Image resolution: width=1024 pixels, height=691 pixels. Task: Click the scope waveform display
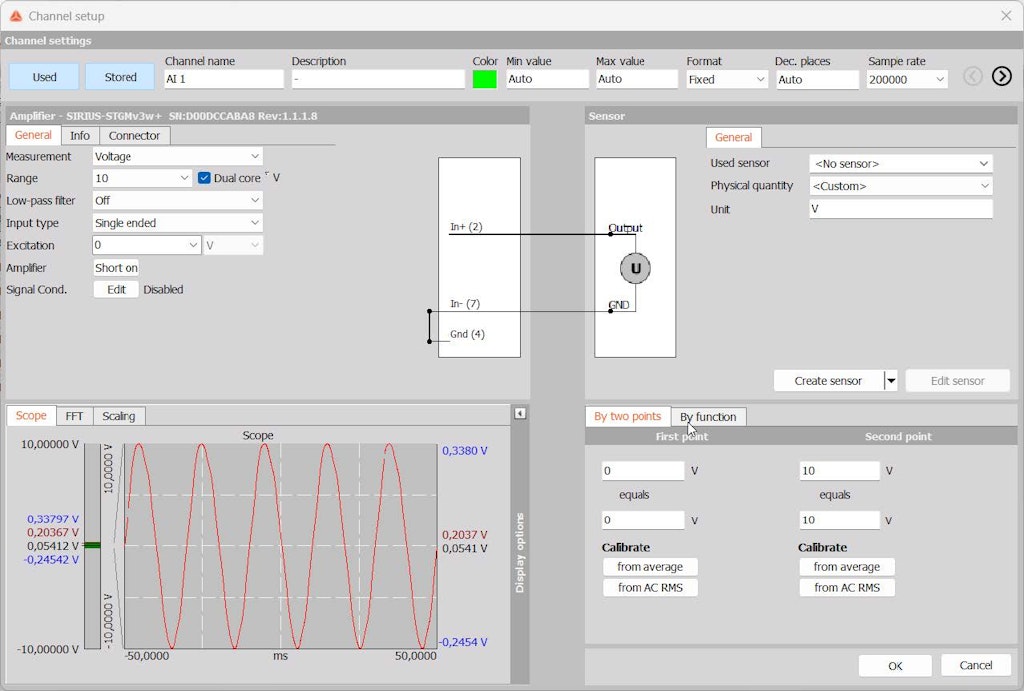pos(280,546)
